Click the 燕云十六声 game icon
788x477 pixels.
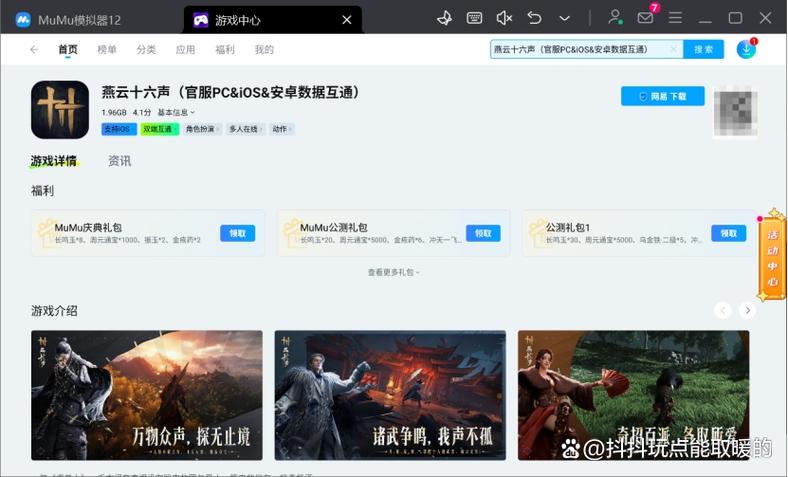(x=60, y=110)
